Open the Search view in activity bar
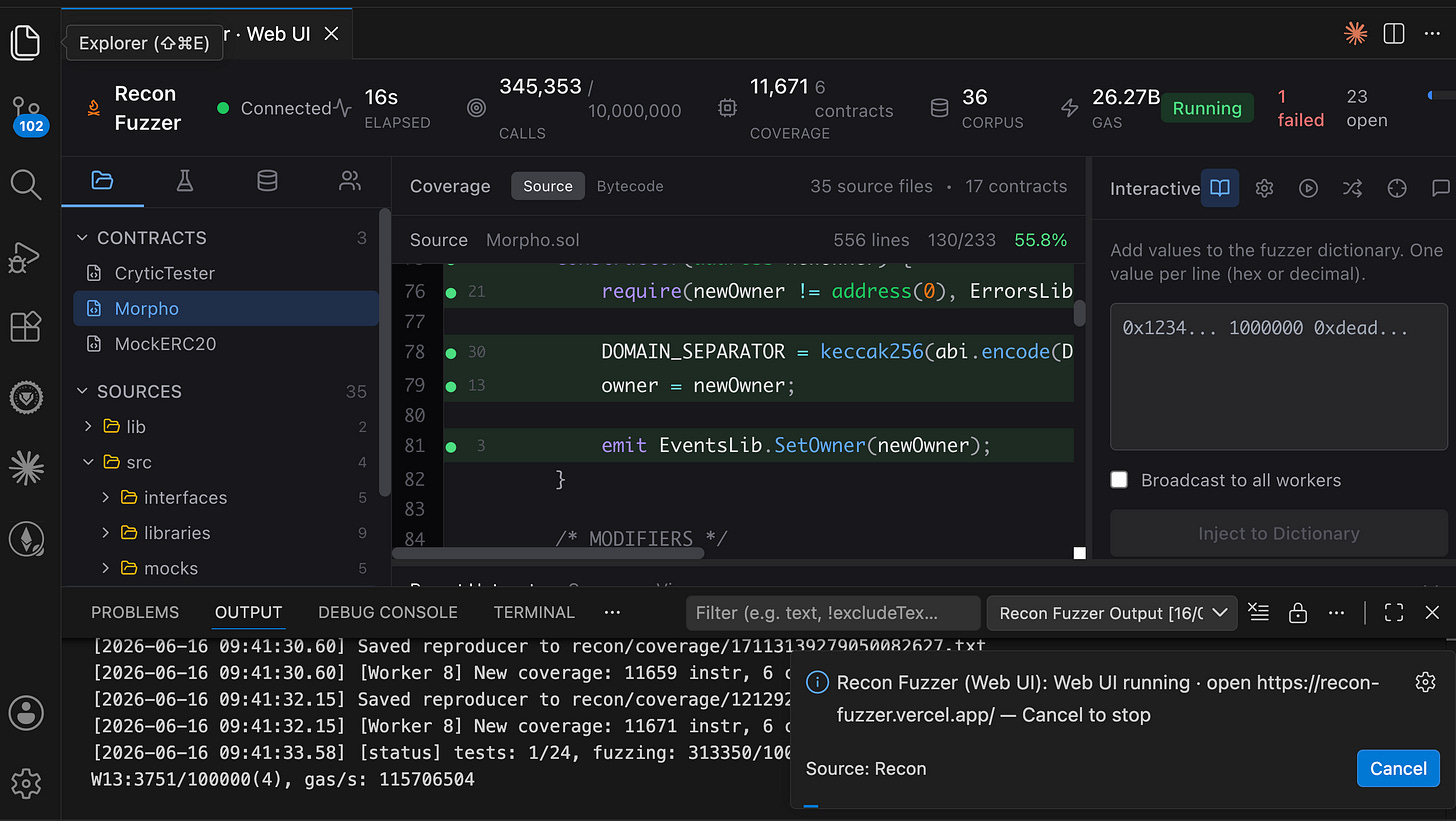Viewport: 1456px width, 821px height. point(25,184)
